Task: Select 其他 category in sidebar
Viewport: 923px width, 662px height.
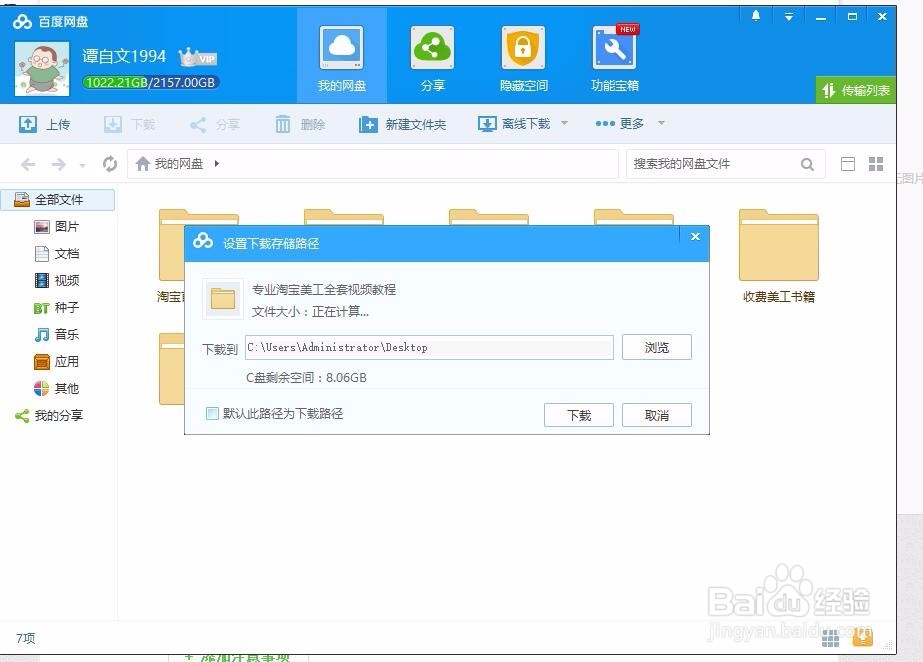Action: point(58,388)
